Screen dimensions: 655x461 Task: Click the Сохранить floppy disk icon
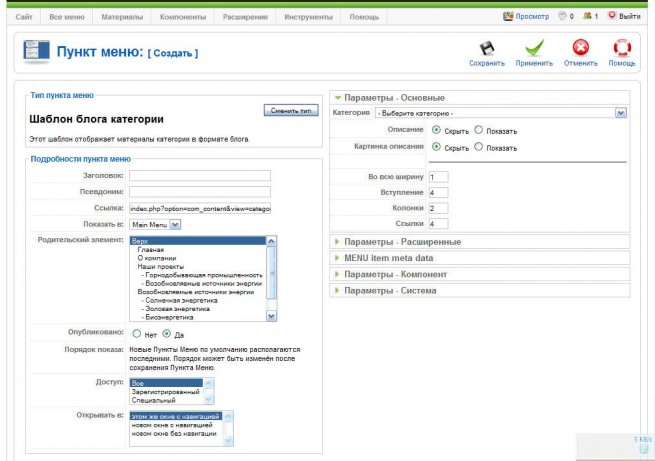pos(487,48)
